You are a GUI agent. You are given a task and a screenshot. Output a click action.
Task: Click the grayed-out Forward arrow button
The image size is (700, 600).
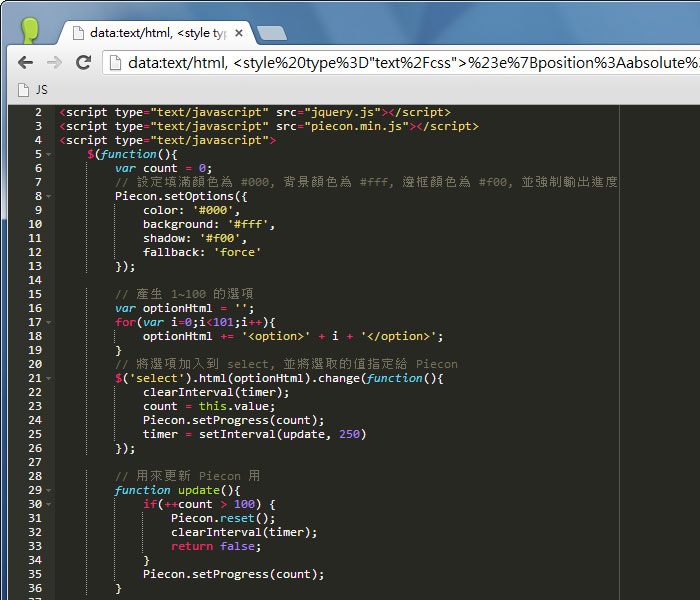54,63
